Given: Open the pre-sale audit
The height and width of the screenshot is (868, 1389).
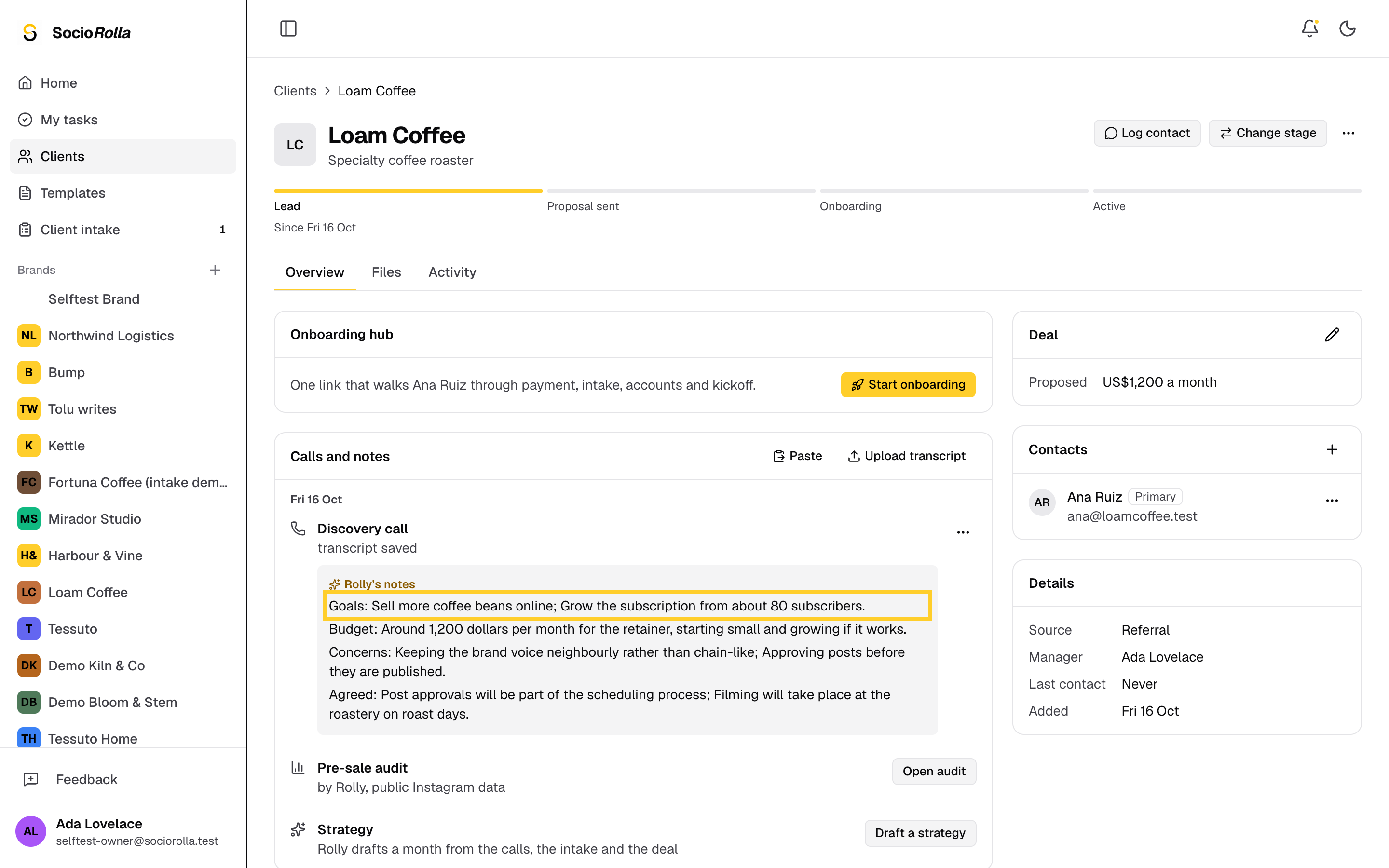Looking at the screenshot, I should [x=933, y=771].
